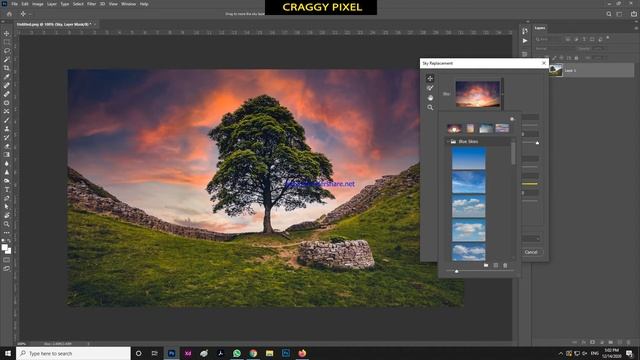
Task: Select the Gradient tool
Action: 7,155
